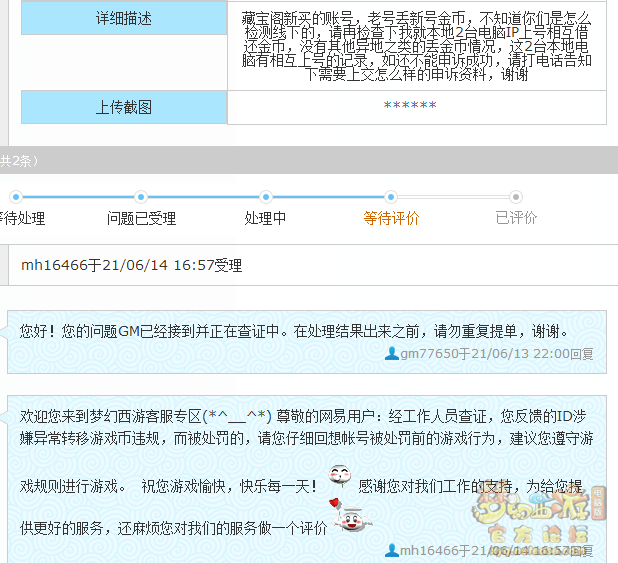The height and width of the screenshot is (563, 618).
Task: Click the 共2条 reply count header
Action: [19, 160]
